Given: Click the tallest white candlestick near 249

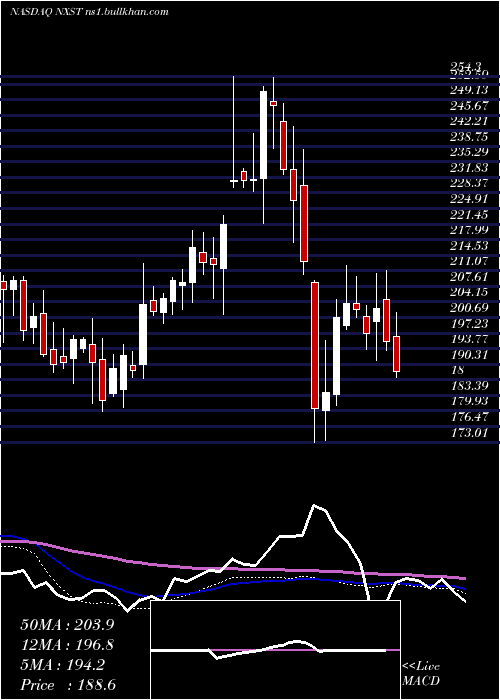Looking at the screenshot, I should (x=263, y=135).
